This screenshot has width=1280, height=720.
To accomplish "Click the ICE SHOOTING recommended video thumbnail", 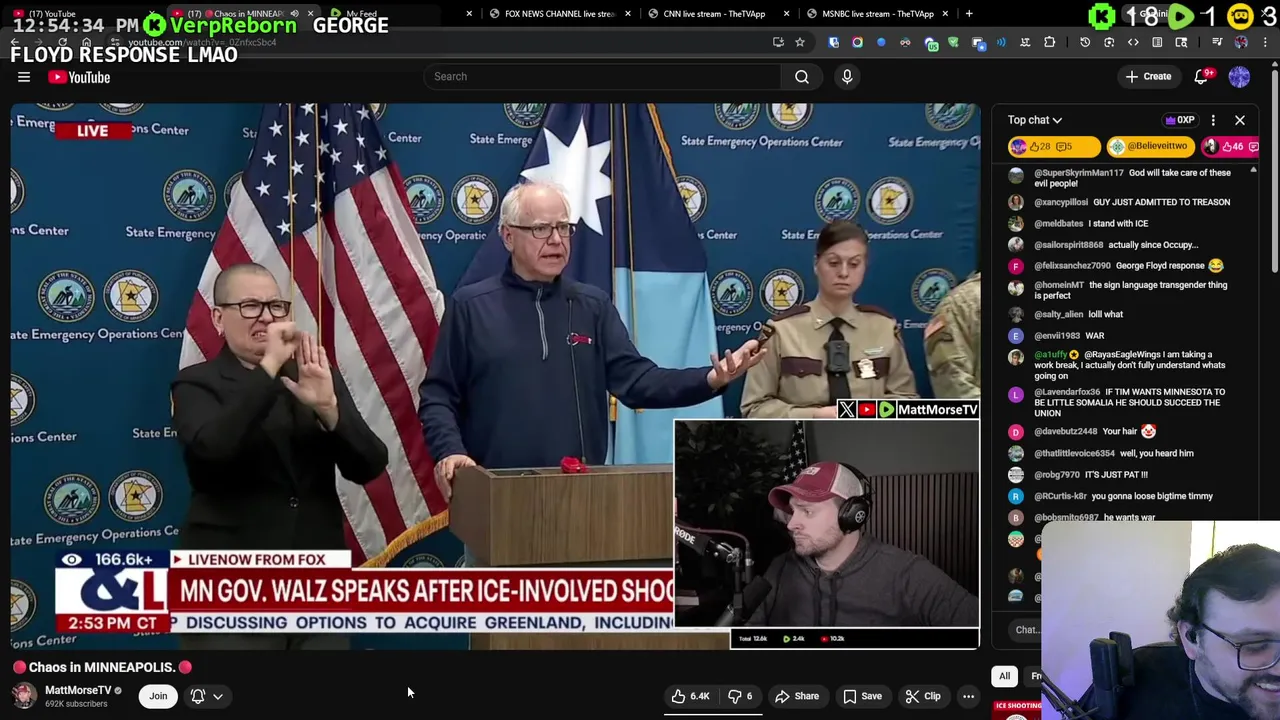I will pos(1018,709).
